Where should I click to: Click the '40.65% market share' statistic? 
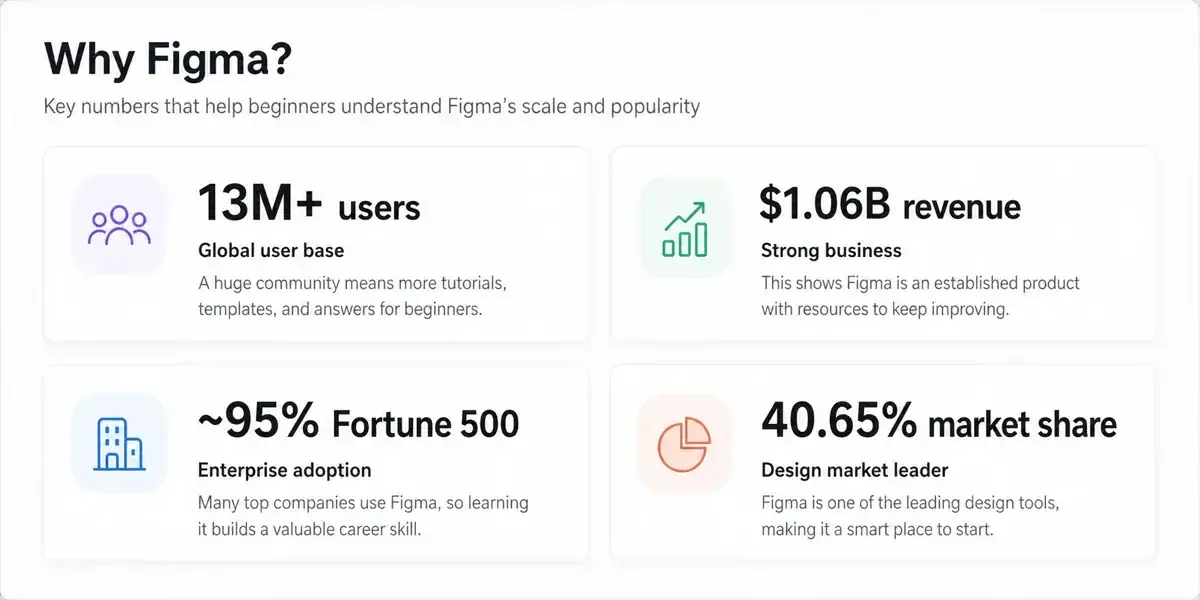click(x=938, y=422)
